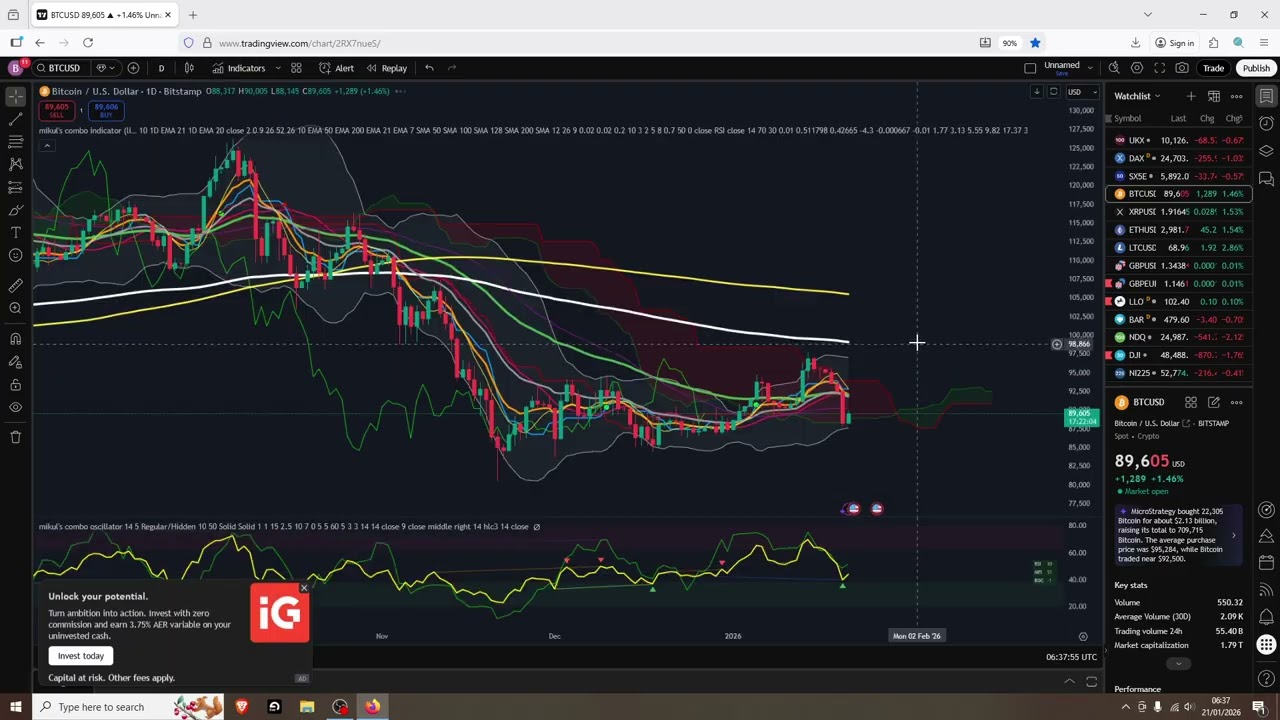1280x720 pixels.
Task: Open the D timeframe interval selector
Action: 161,68
